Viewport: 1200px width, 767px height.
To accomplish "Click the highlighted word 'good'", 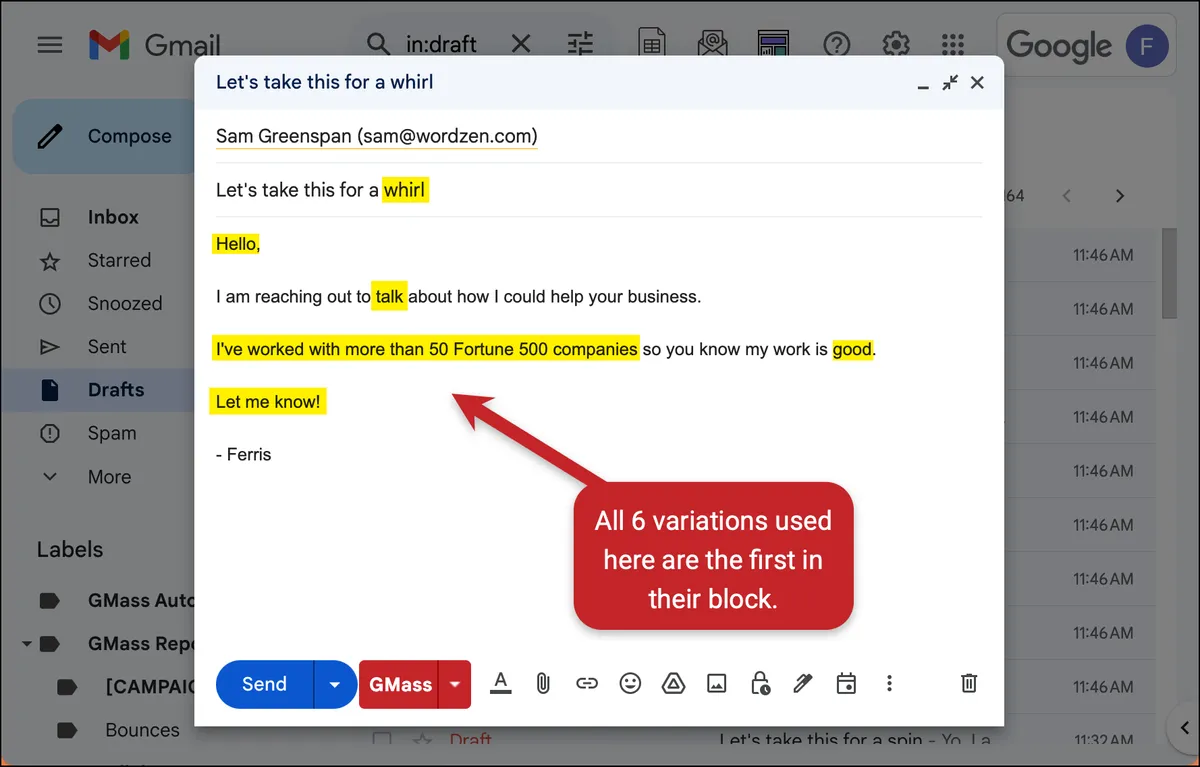I will click(x=853, y=349).
